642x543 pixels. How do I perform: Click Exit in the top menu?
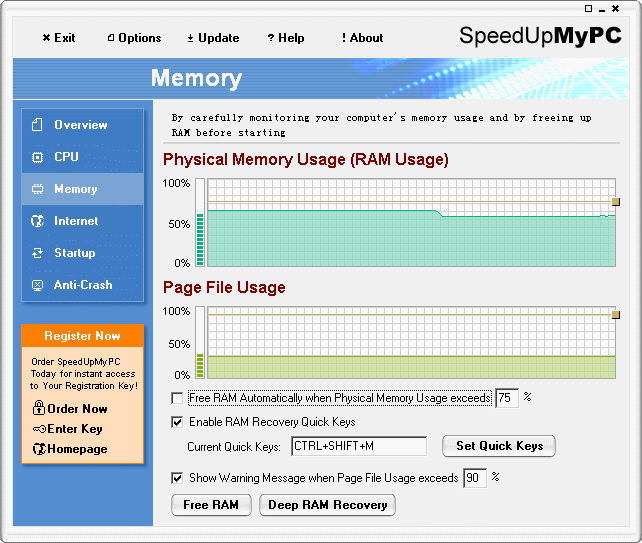coord(59,38)
